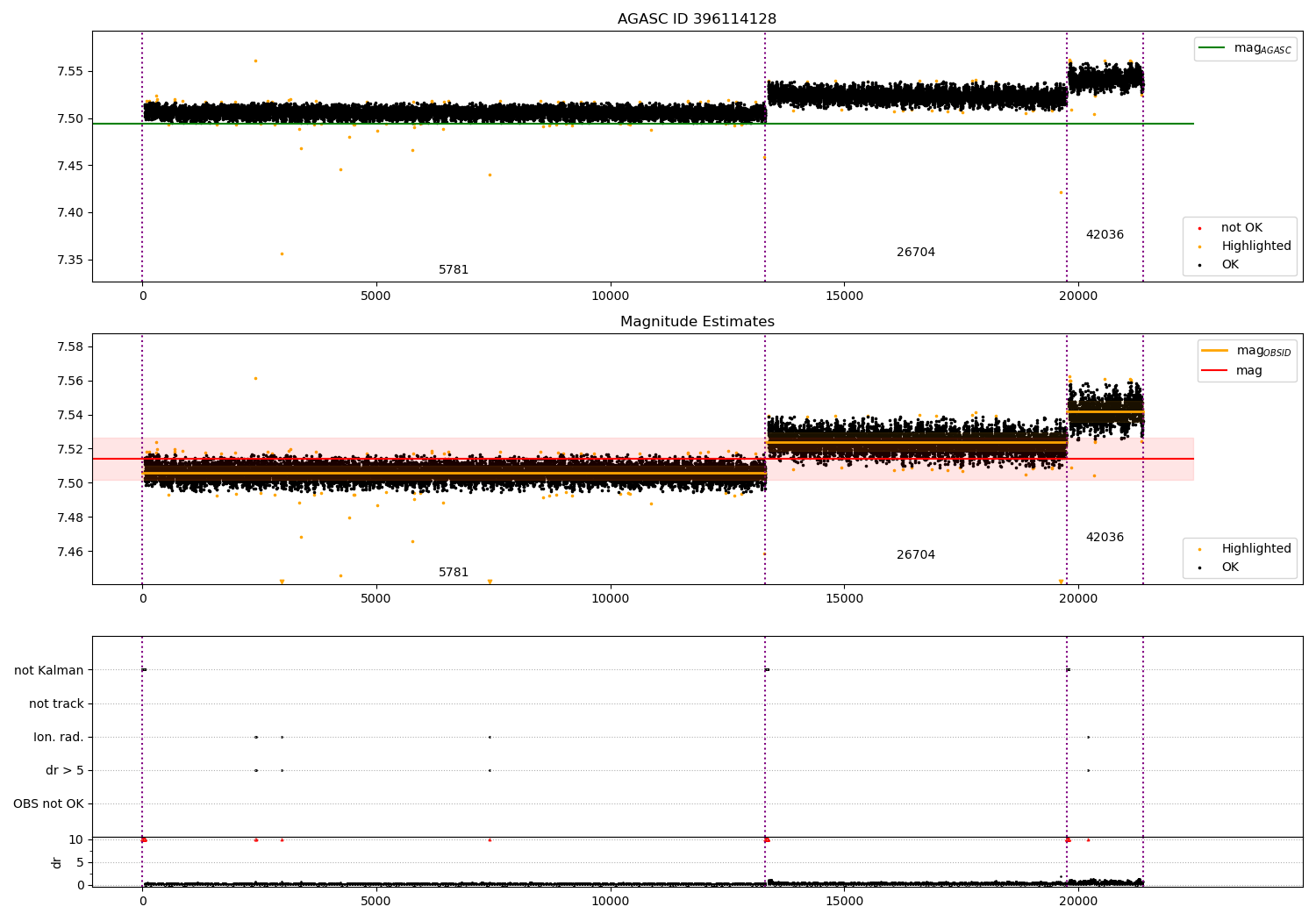Click the orange mag OBSID legend line
The image size is (1316, 921).
[x=1215, y=351]
